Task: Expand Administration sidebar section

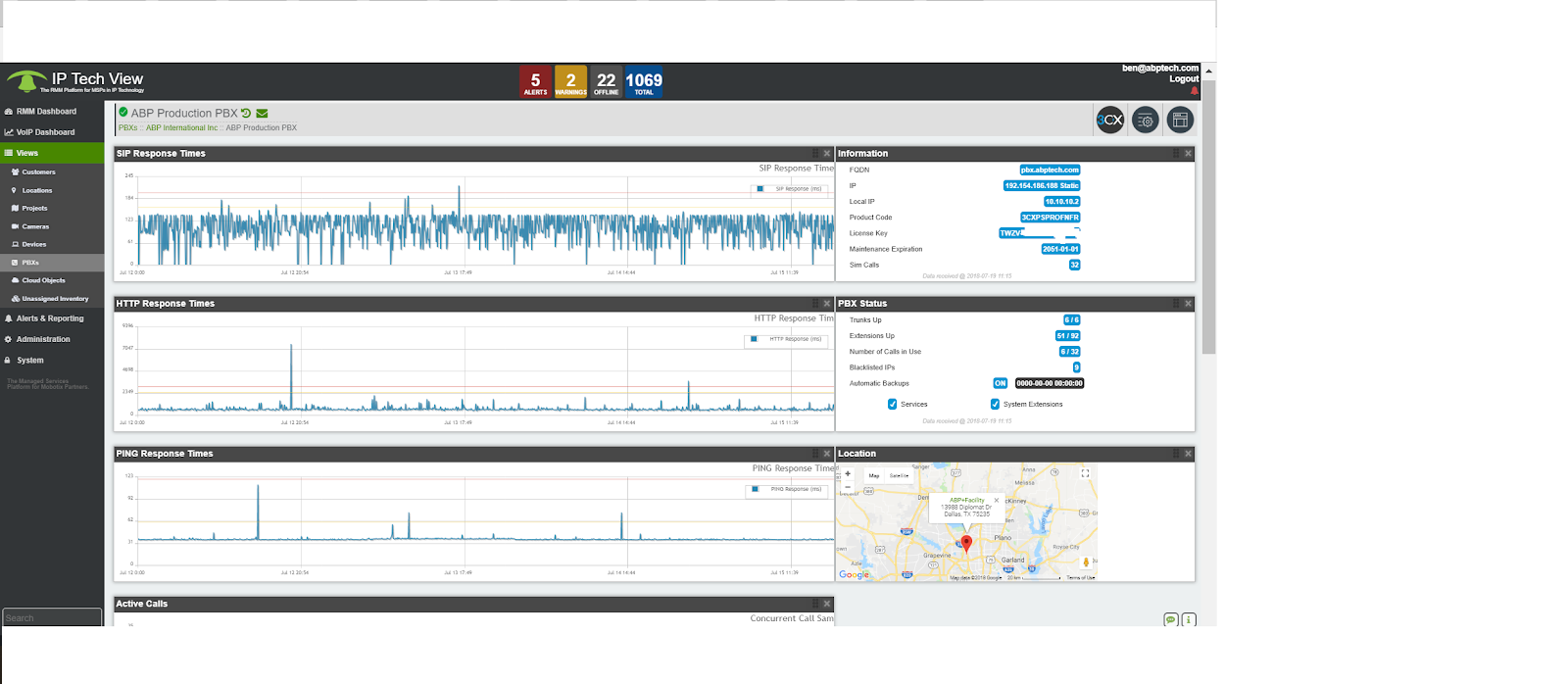Action: pyautogui.click(x=52, y=339)
